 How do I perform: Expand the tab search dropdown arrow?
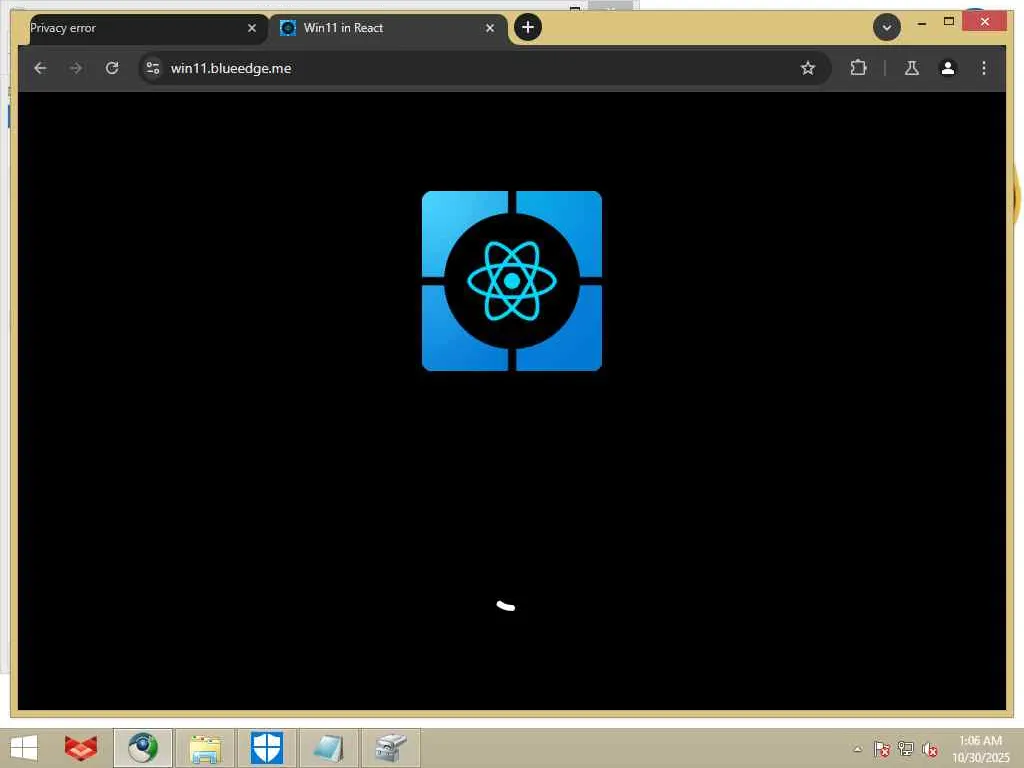click(x=887, y=27)
